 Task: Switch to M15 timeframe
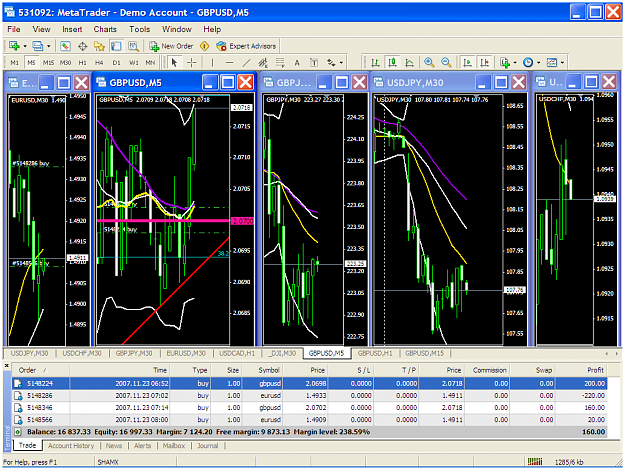coord(48,63)
